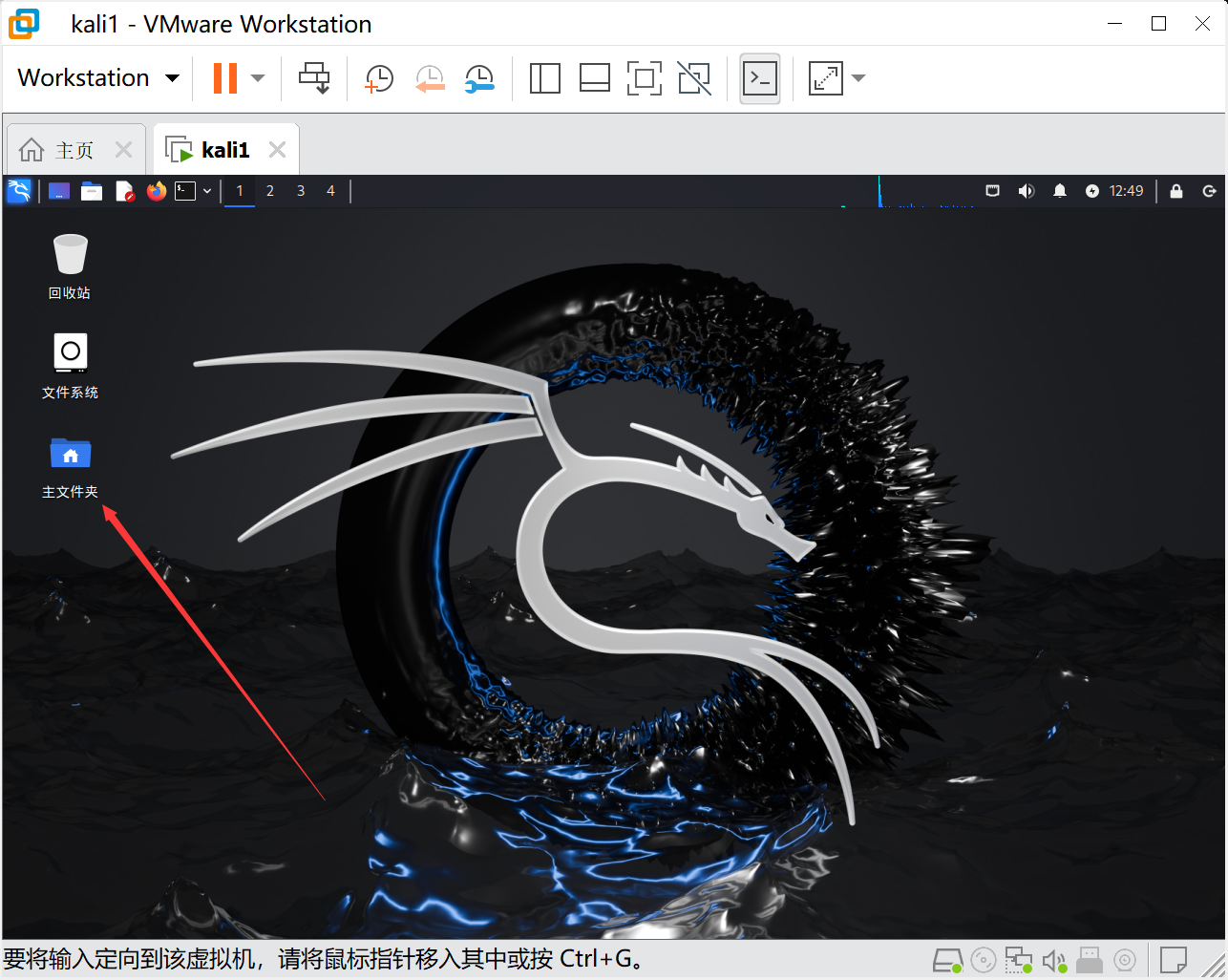Open the Kali volume control
This screenshot has width=1228, height=980.
[1027, 191]
